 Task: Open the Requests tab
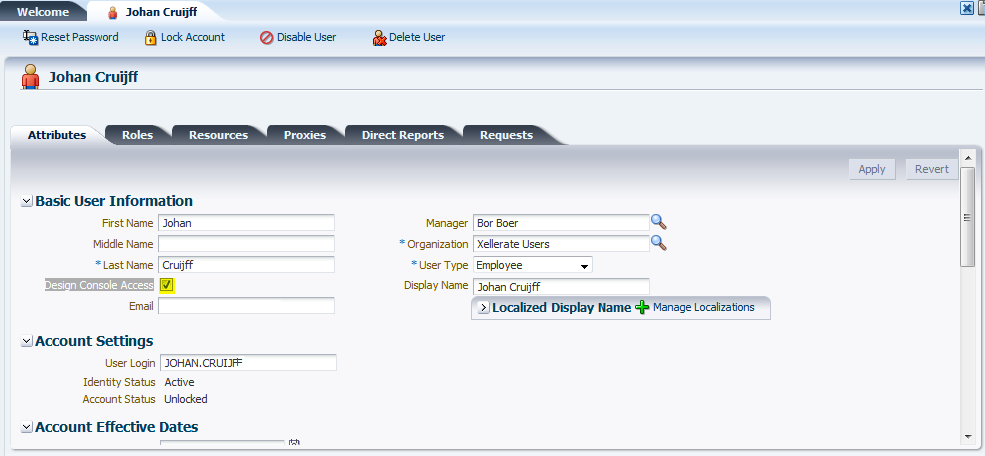(506, 135)
